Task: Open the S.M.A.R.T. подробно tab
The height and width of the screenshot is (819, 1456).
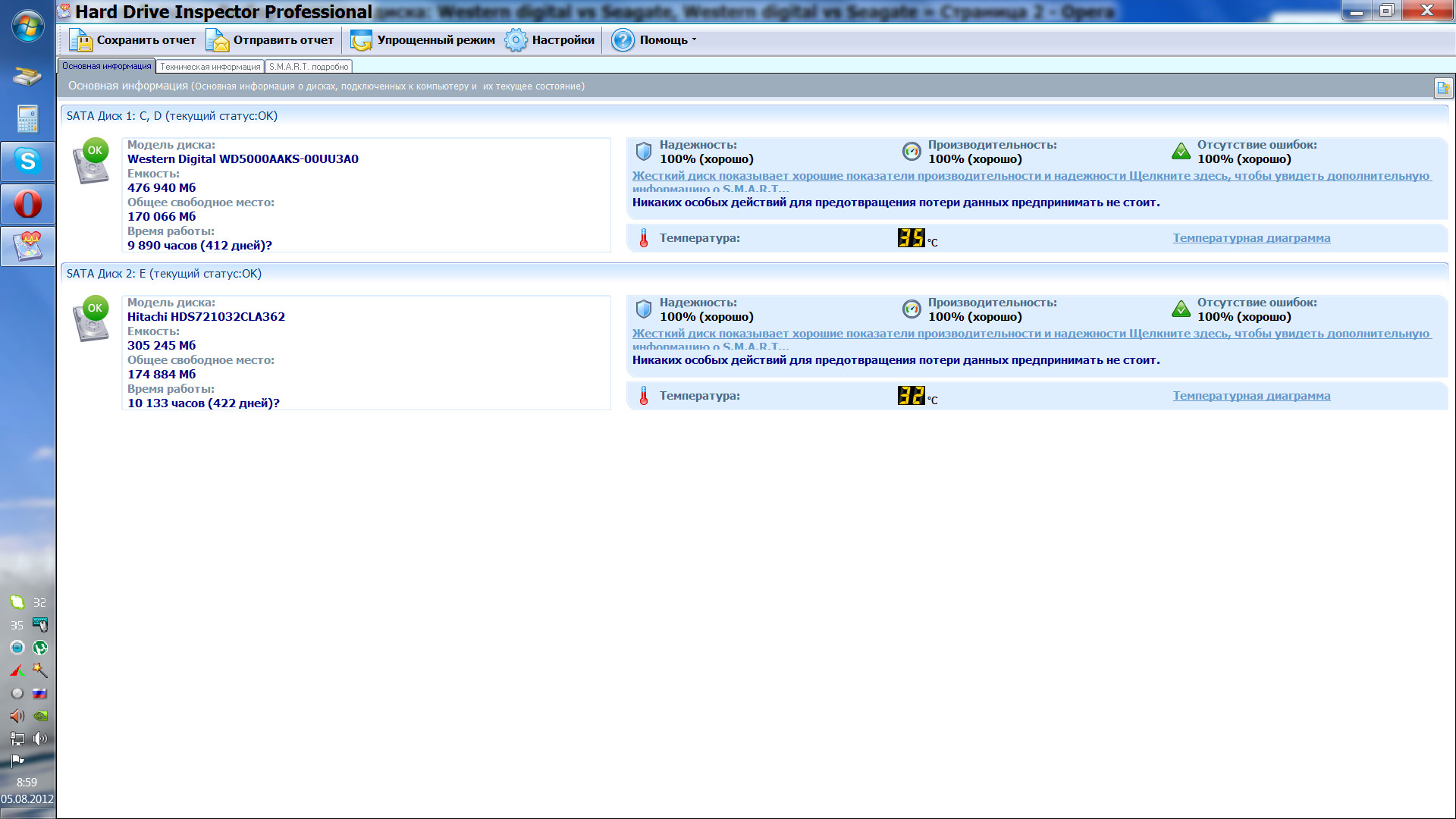Action: tap(309, 67)
